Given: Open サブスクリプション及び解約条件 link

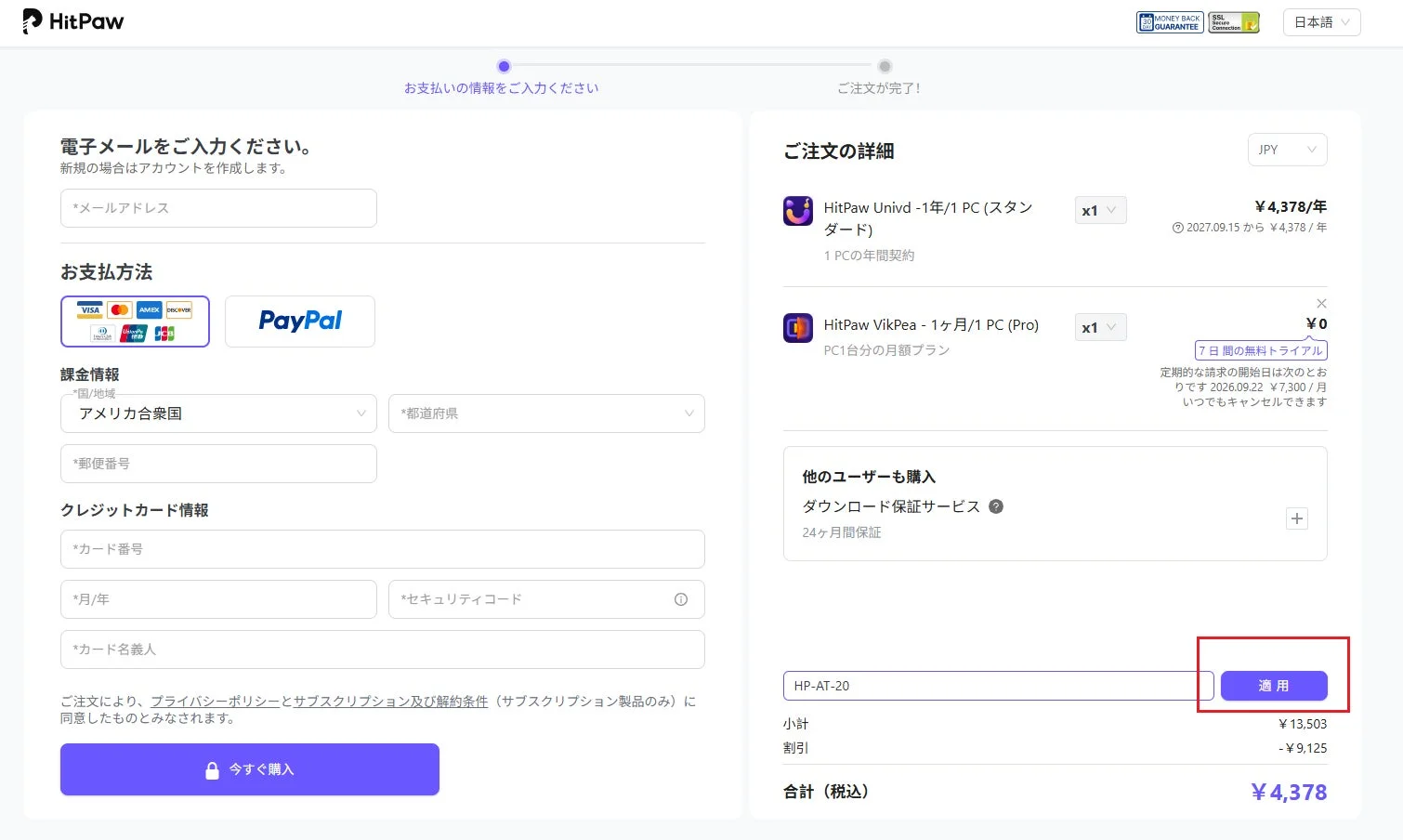Looking at the screenshot, I should [390, 702].
